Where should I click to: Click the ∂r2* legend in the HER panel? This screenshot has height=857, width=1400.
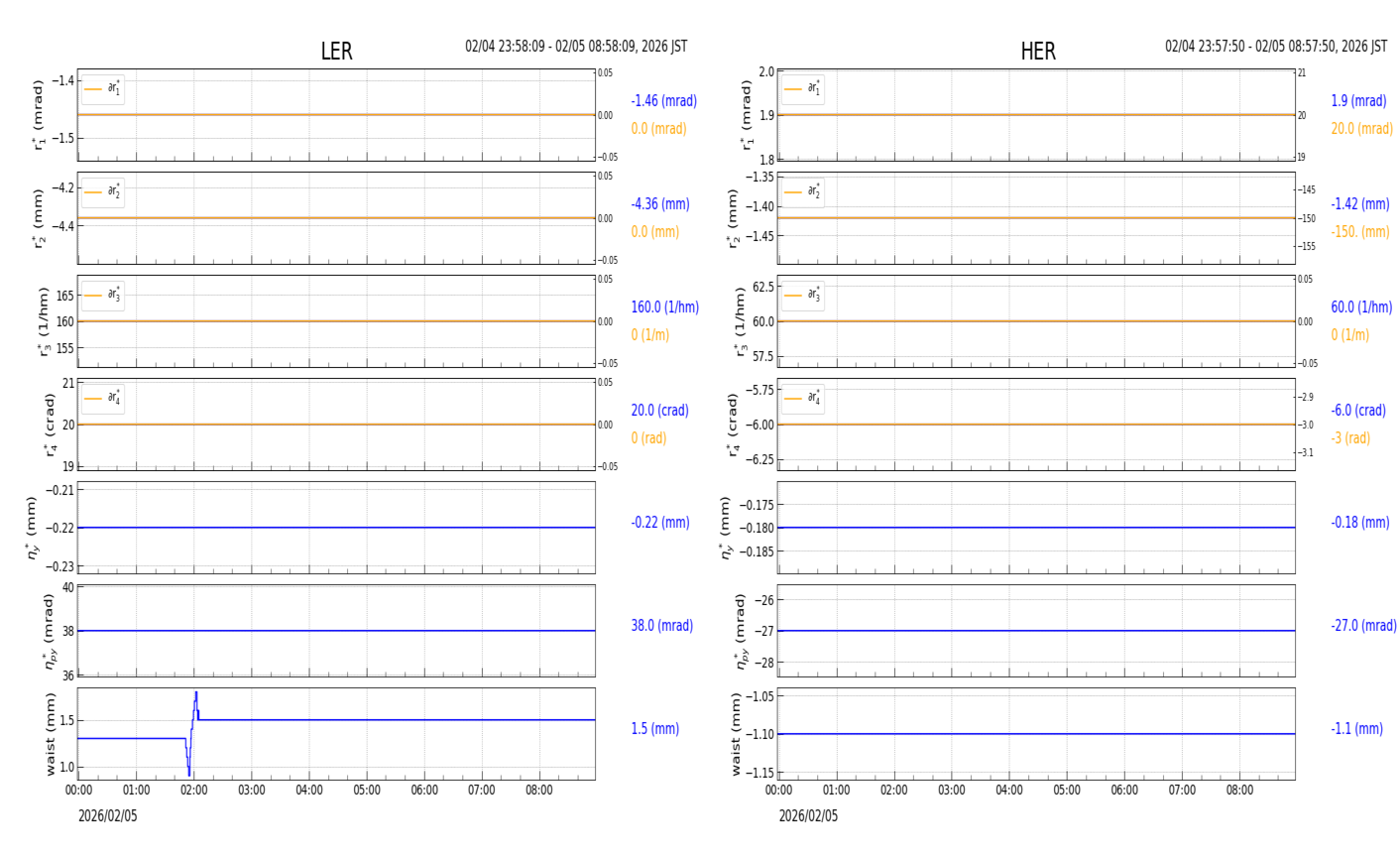[x=803, y=192]
